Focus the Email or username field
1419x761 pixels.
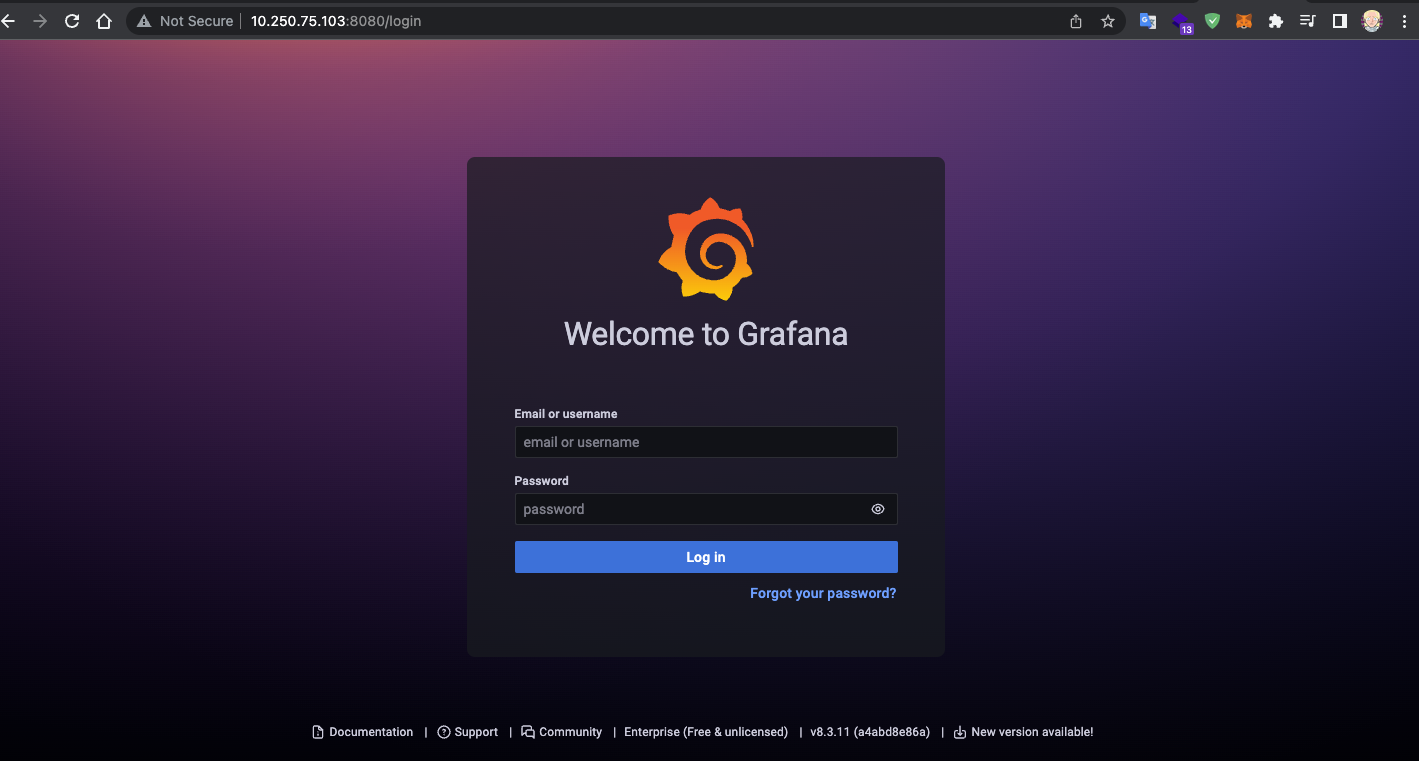point(706,442)
